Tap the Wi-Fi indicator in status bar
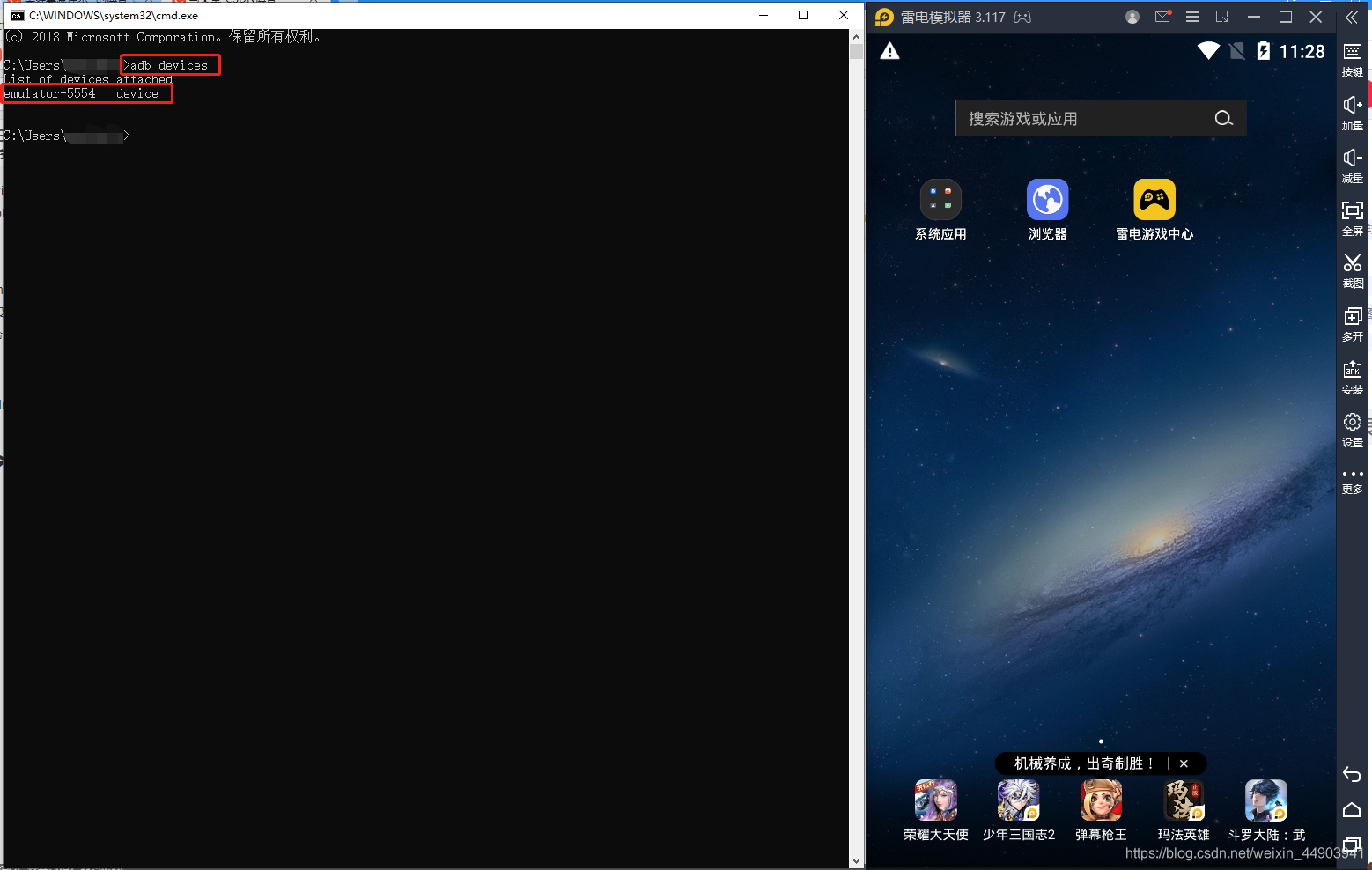The height and width of the screenshot is (870, 1372). pyautogui.click(x=1208, y=51)
